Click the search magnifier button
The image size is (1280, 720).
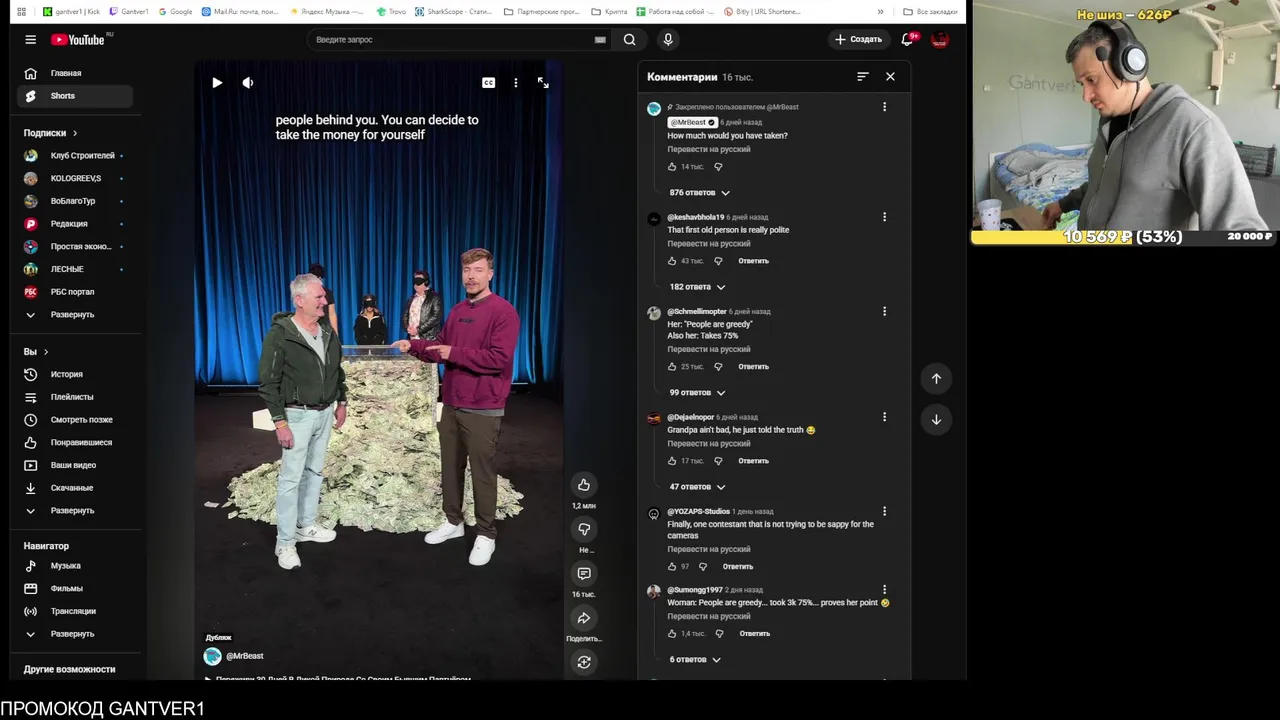(x=629, y=40)
